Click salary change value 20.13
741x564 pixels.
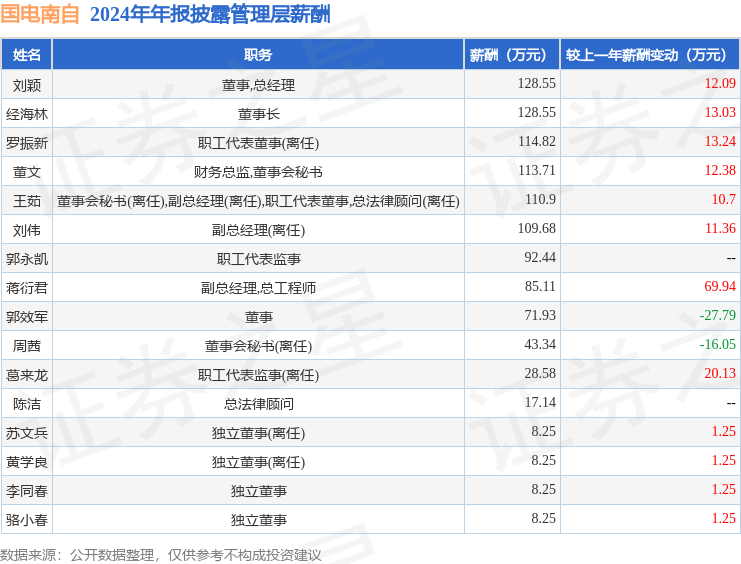coord(720,373)
